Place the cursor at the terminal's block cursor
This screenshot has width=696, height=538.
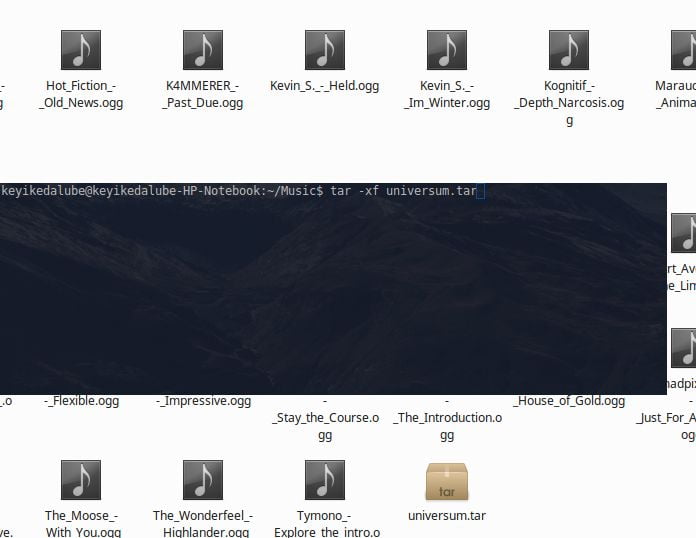click(480, 191)
